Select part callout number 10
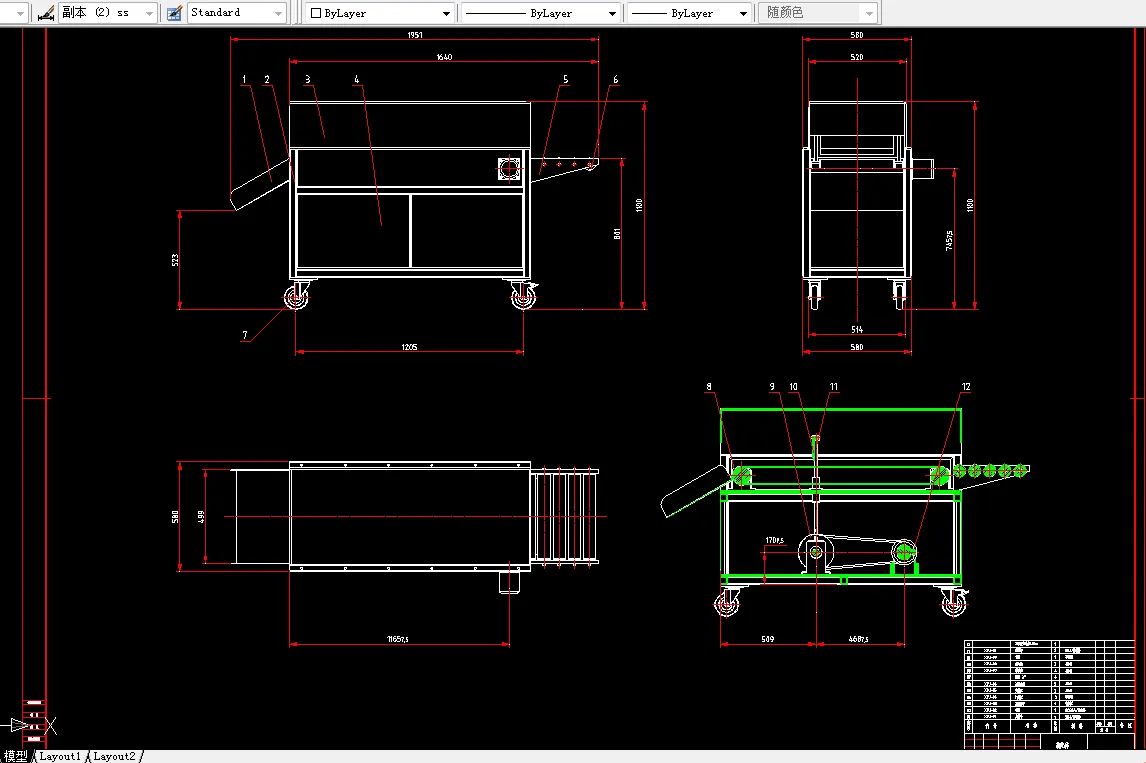The height and width of the screenshot is (763, 1146). tap(793, 387)
